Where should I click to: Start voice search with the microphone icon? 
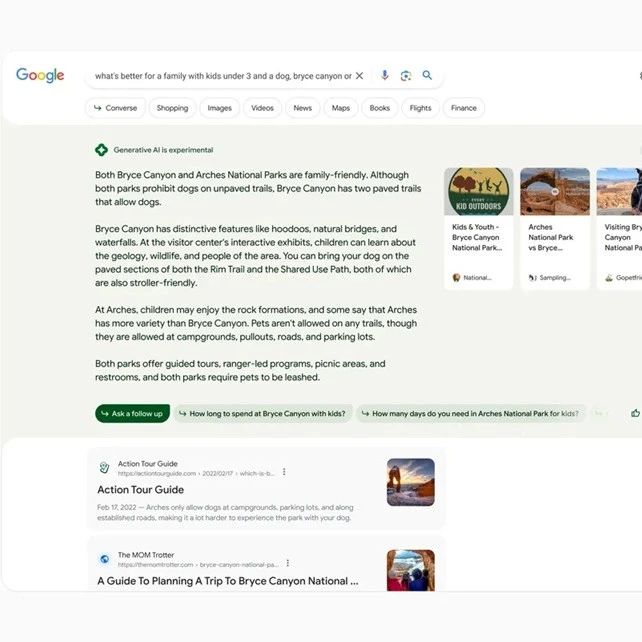tap(384, 75)
